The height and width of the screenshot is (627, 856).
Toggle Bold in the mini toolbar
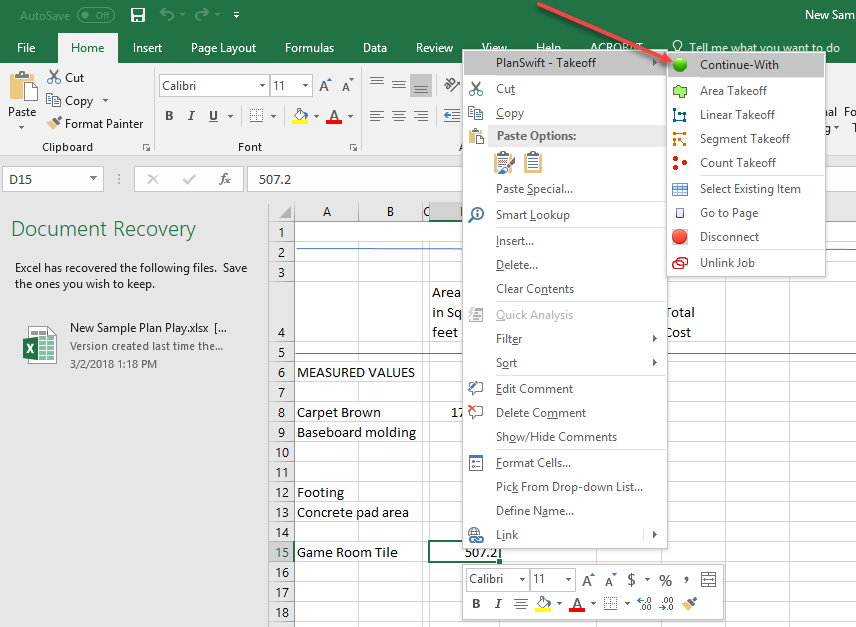(476, 604)
